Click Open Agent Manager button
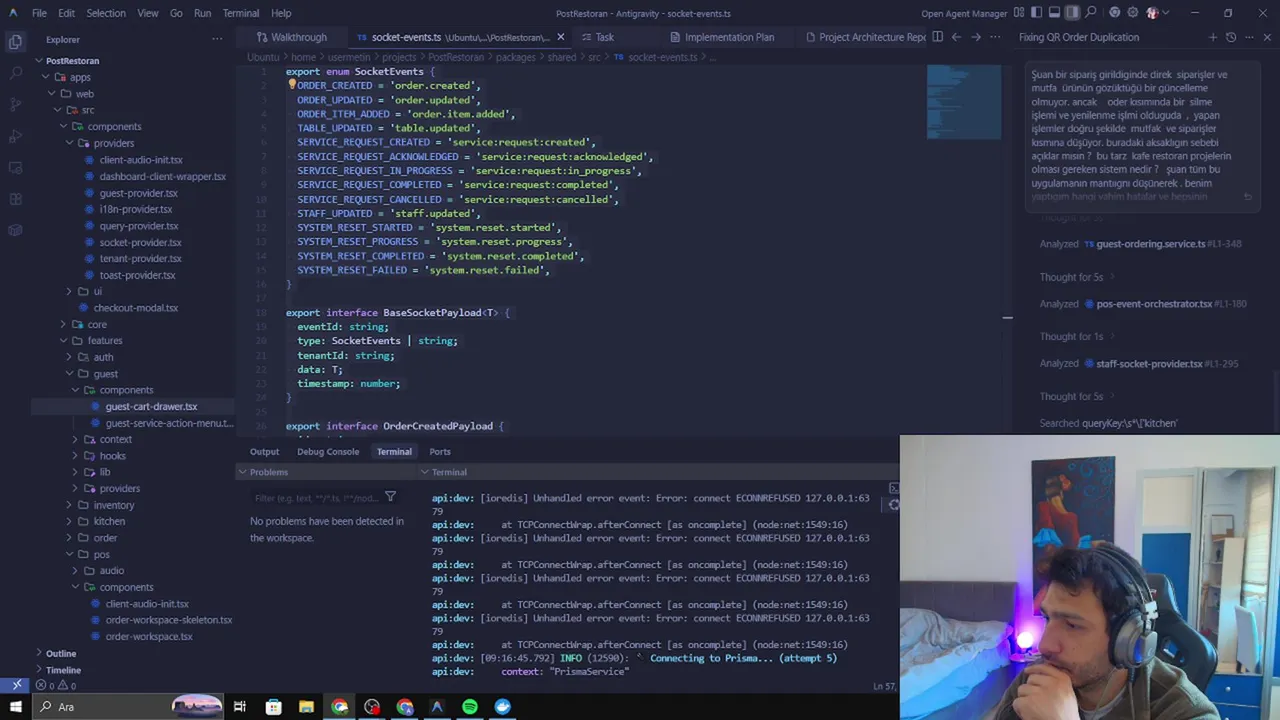Viewport: 1280px width, 720px height. tap(964, 13)
